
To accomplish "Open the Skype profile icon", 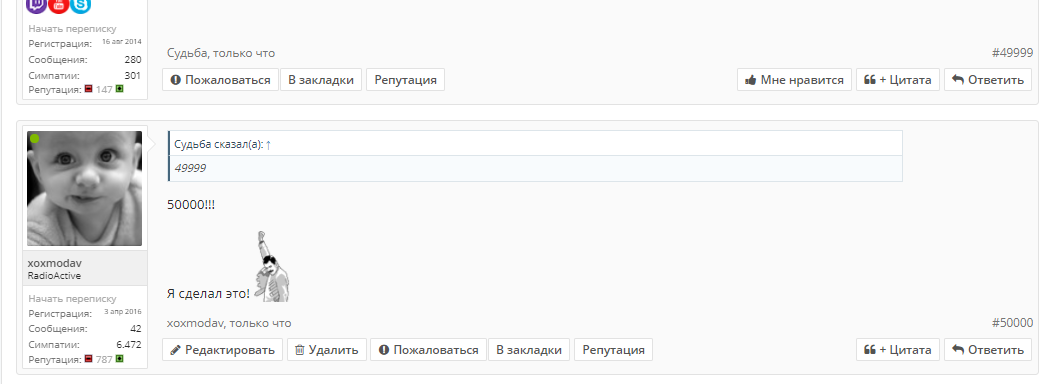I will click(x=81, y=5).
